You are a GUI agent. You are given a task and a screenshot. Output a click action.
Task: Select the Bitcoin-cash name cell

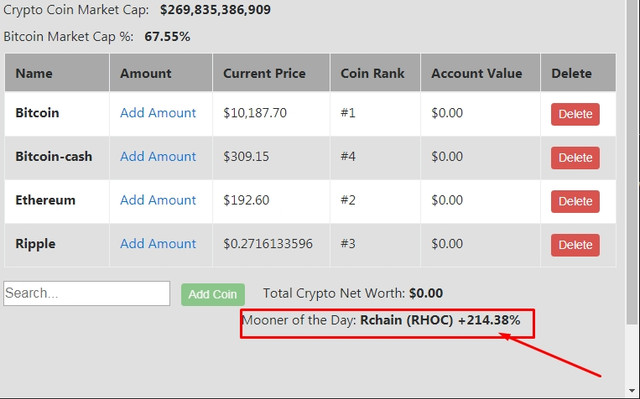click(x=57, y=157)
